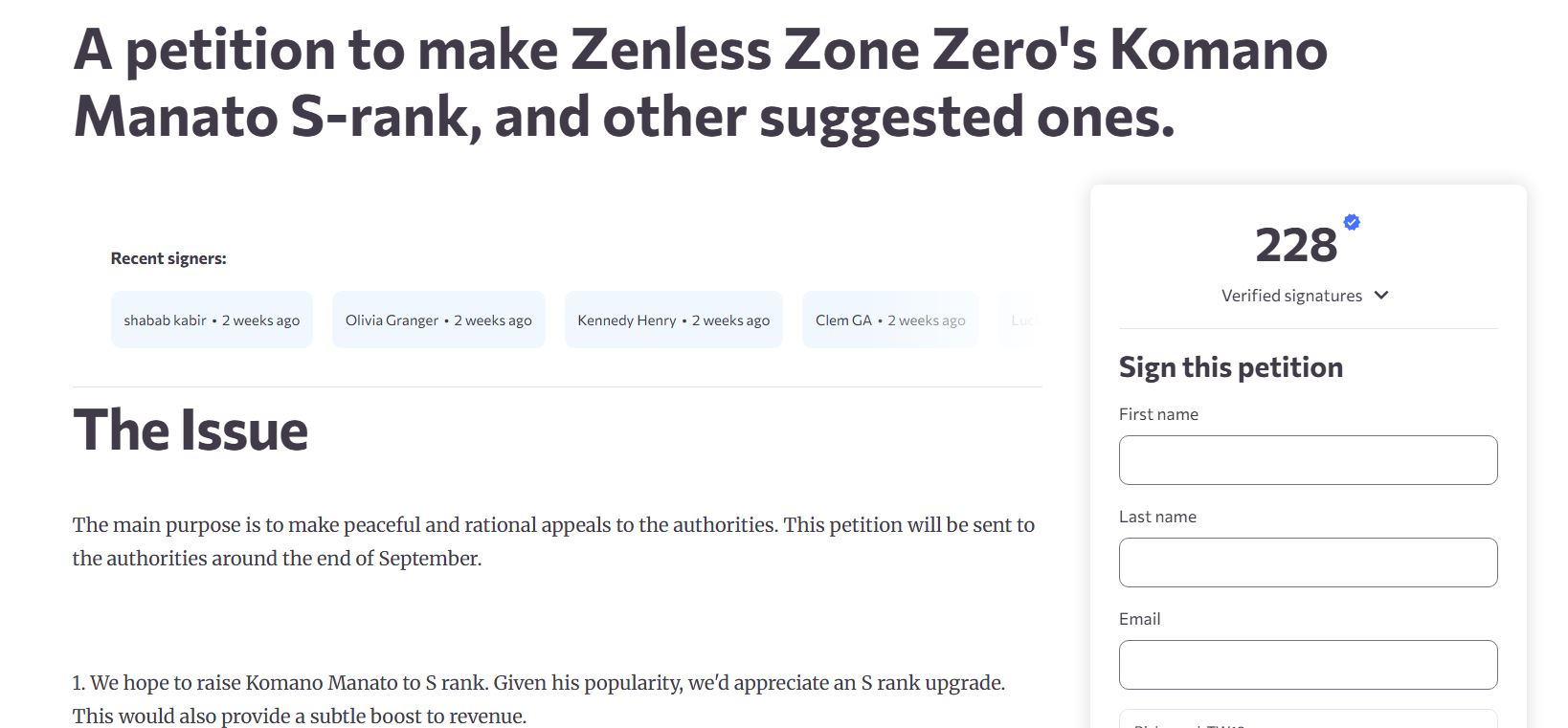Focus the First name input field
The width and height of the screenshot is (1568, 728).
coord(1308,460)
